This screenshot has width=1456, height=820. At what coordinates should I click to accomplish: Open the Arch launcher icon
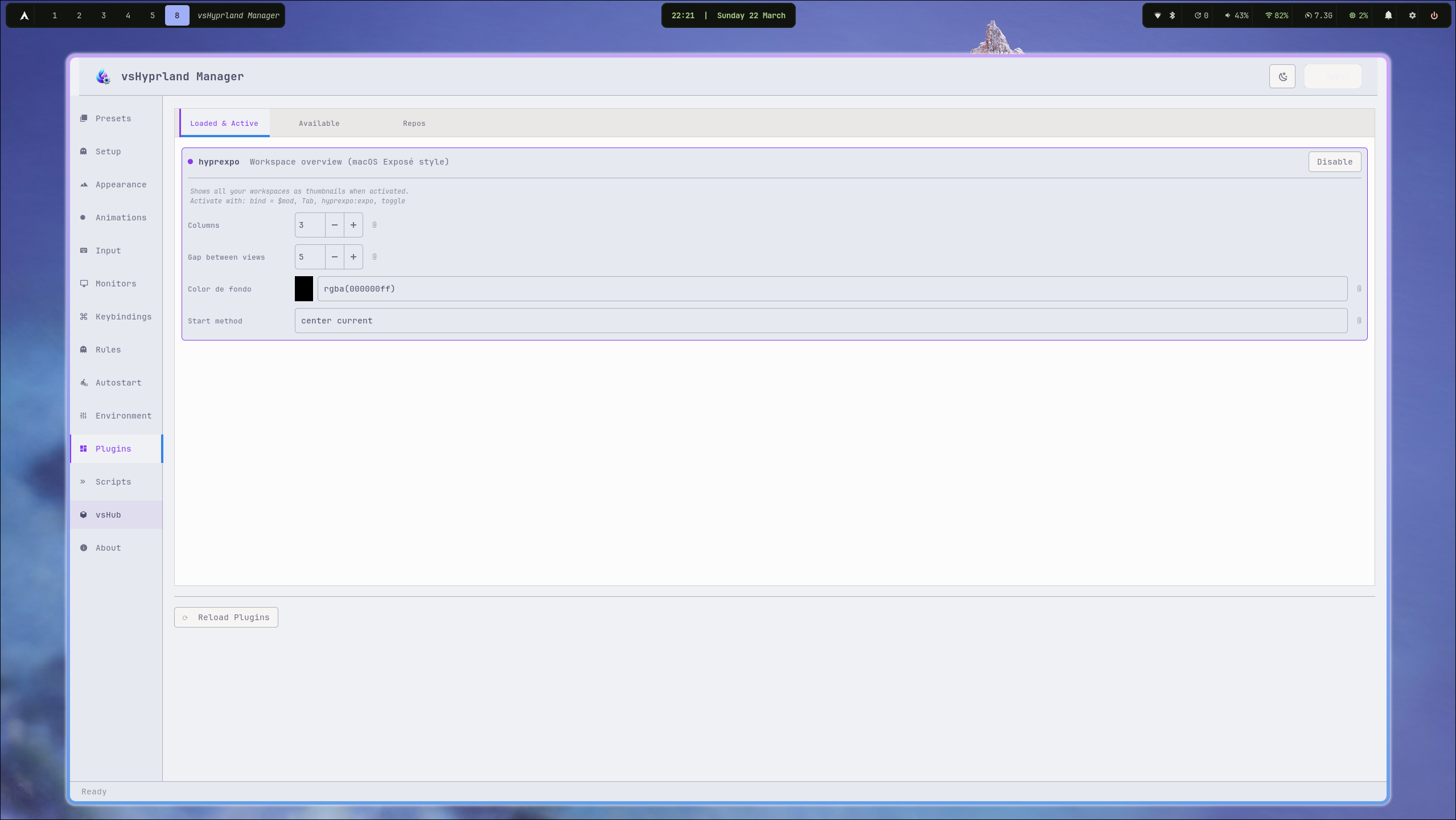click(24, 15)
